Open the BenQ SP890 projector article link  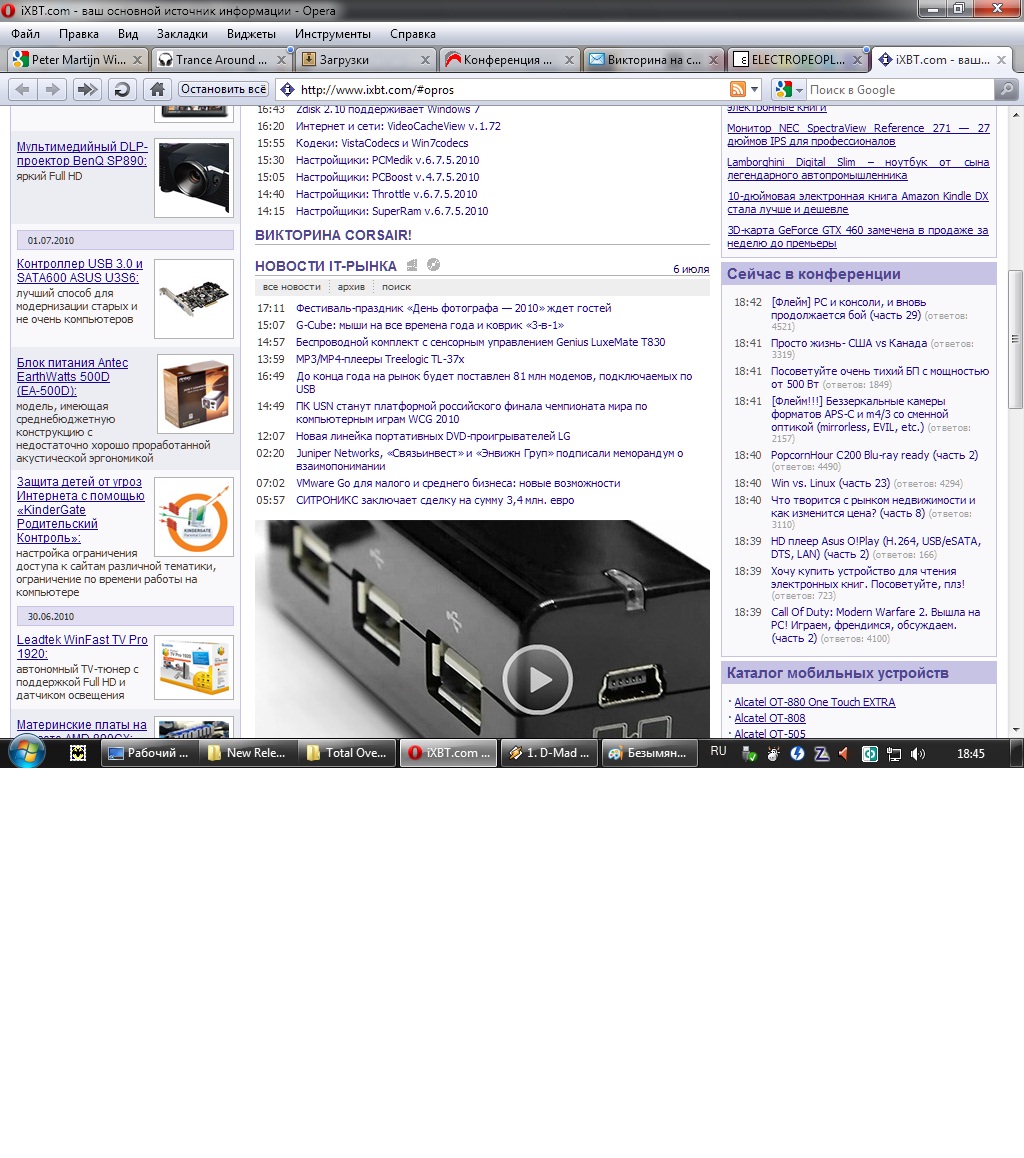[x=82, y=154]
